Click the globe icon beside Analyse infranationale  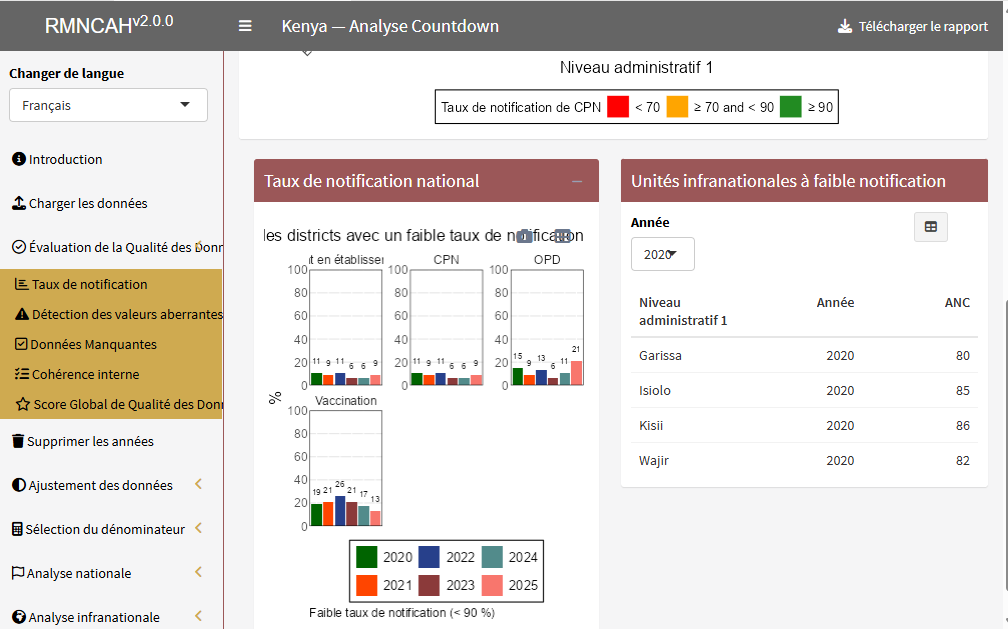pyautogui.click(x=19, y=617)
